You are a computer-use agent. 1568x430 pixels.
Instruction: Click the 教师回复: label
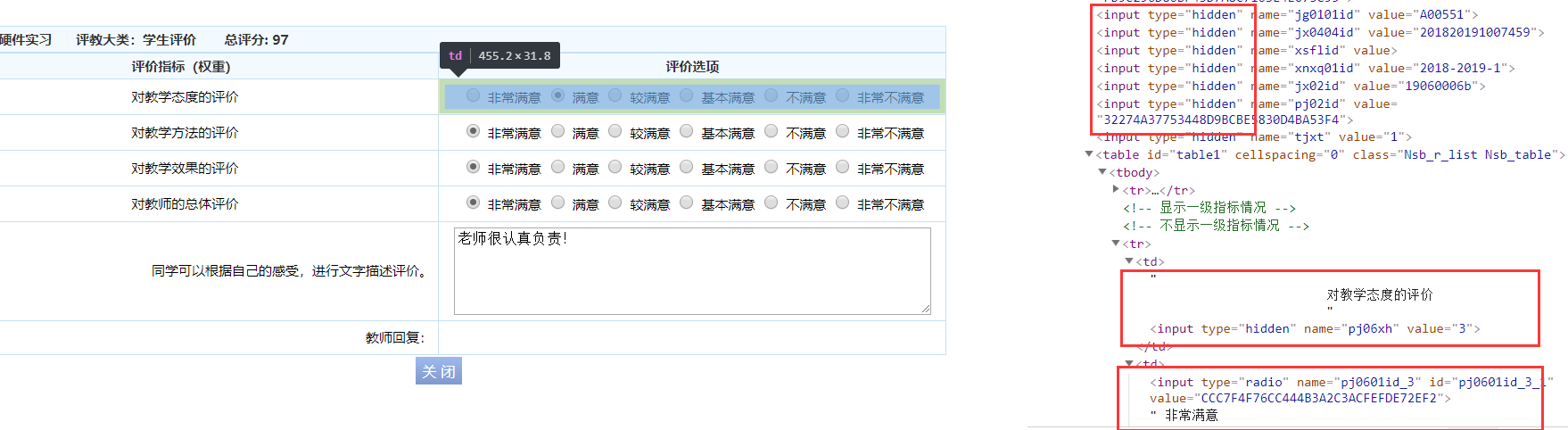[x=395, y=337]
